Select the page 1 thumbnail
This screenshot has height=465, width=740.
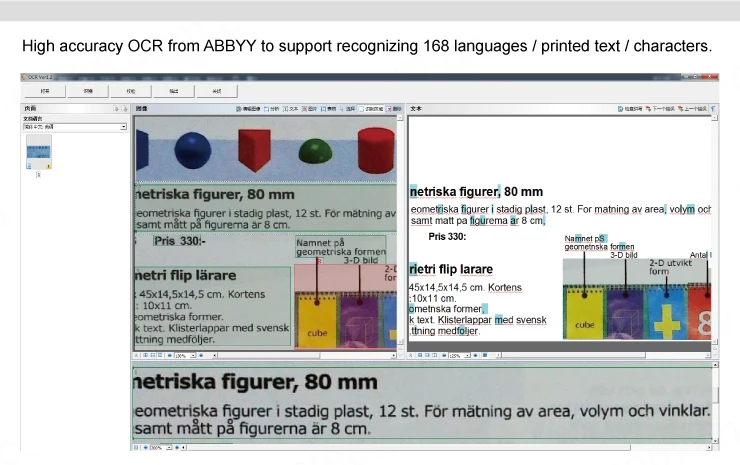point(39,152)
